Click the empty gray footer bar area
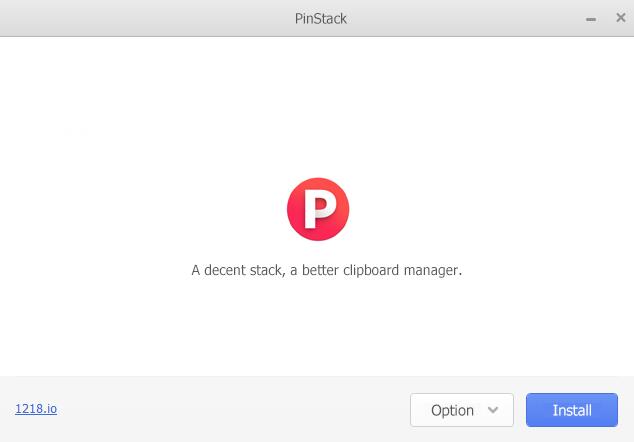The height and width of the screenshot is (442, 634). click(x=230, y=410)
